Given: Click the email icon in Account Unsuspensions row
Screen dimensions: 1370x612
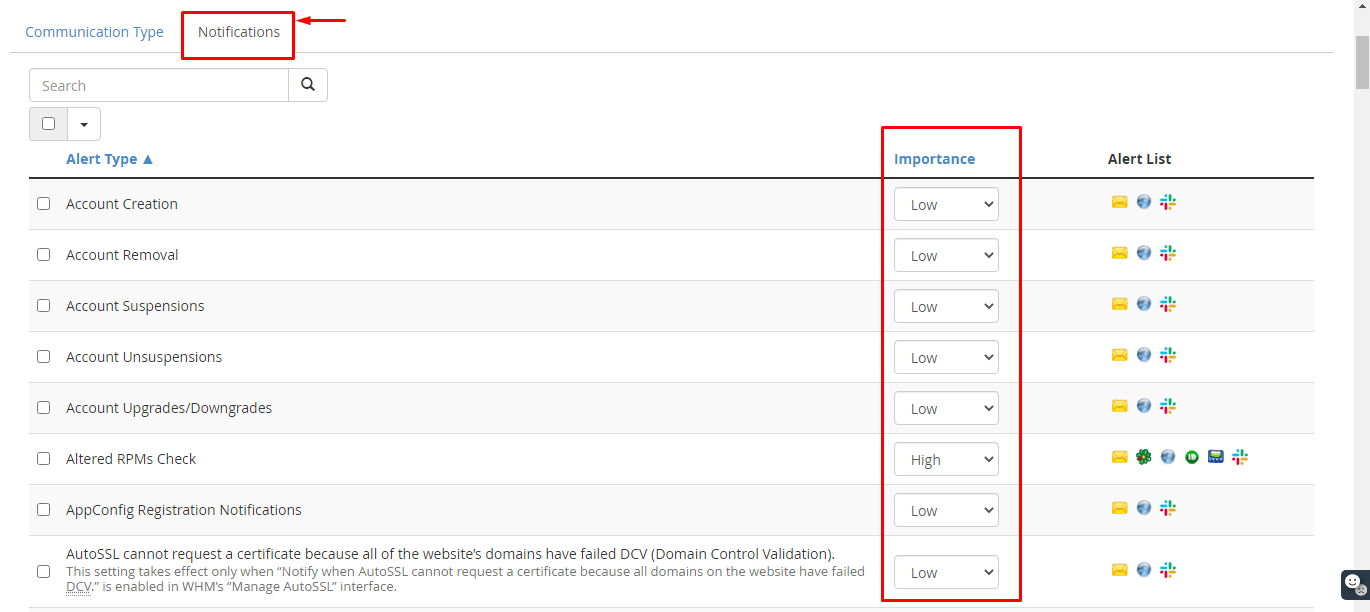Looking at the screenshot, I should point(1119,355).
